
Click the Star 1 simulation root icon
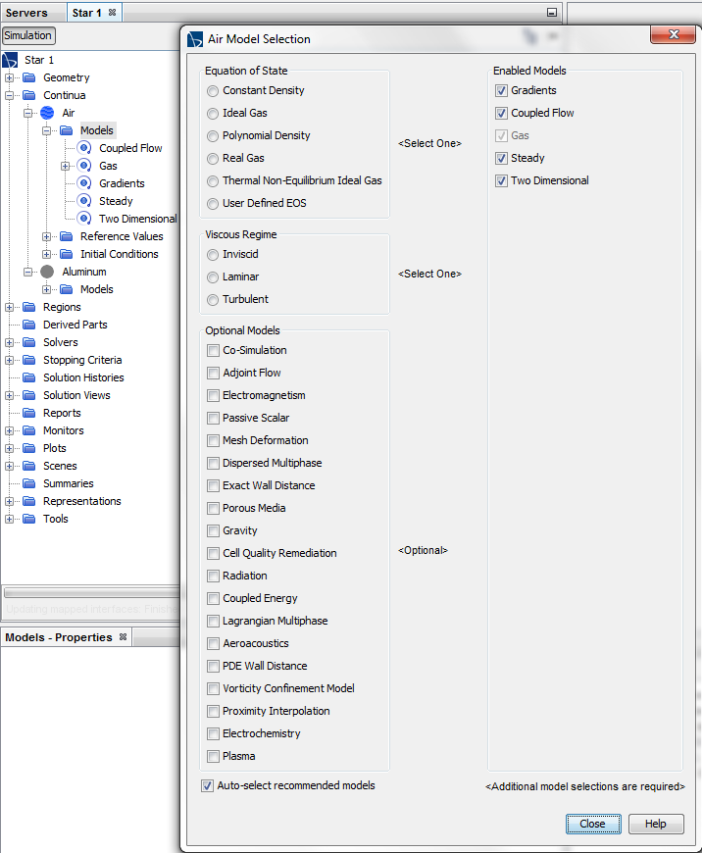(10, 60)
